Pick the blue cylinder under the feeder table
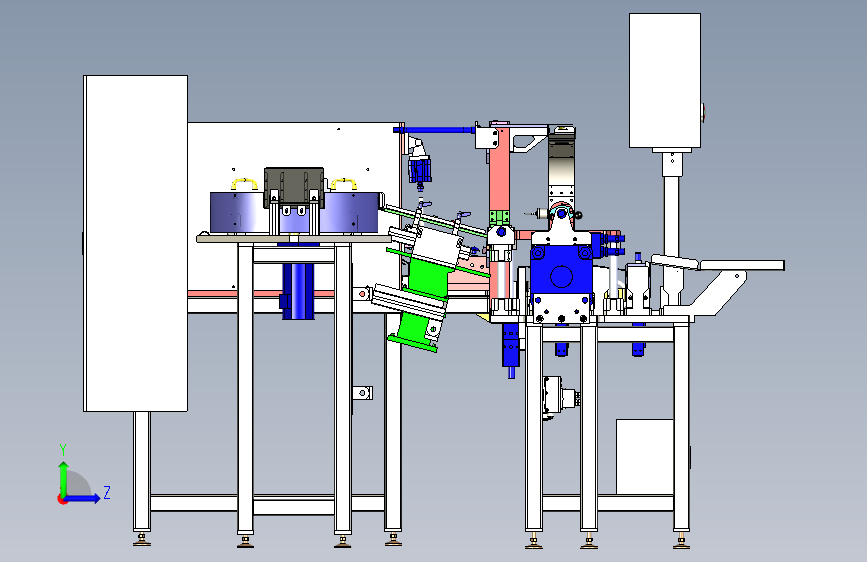The image size is (867, 562). click(x=298, y=291)
